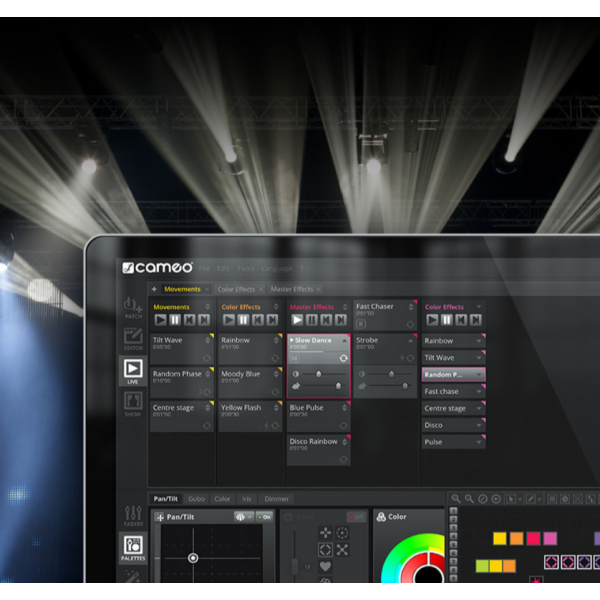Viewport: 600px width, 600px height.
Task: Click add tab plus icon
Action: (154, 289)
